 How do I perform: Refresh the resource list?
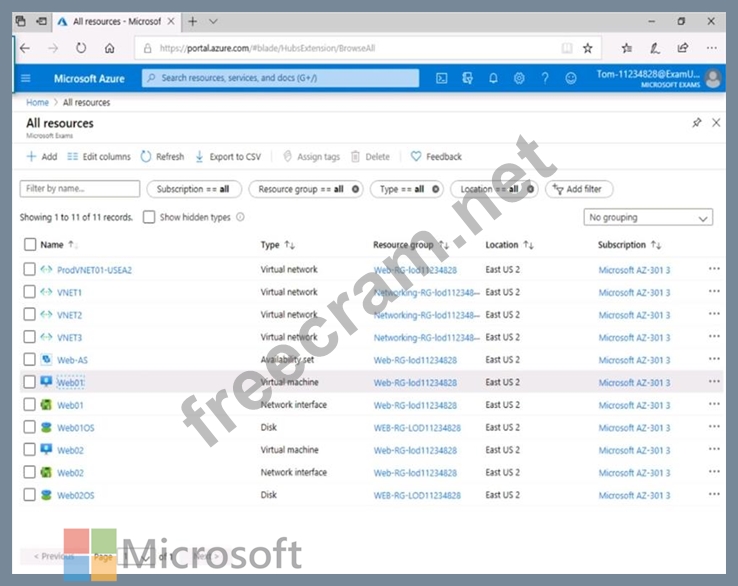pos(162,157)
